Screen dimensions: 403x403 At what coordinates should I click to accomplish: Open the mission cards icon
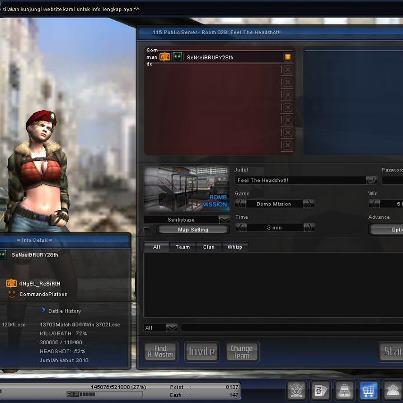[x=320, y=390]
